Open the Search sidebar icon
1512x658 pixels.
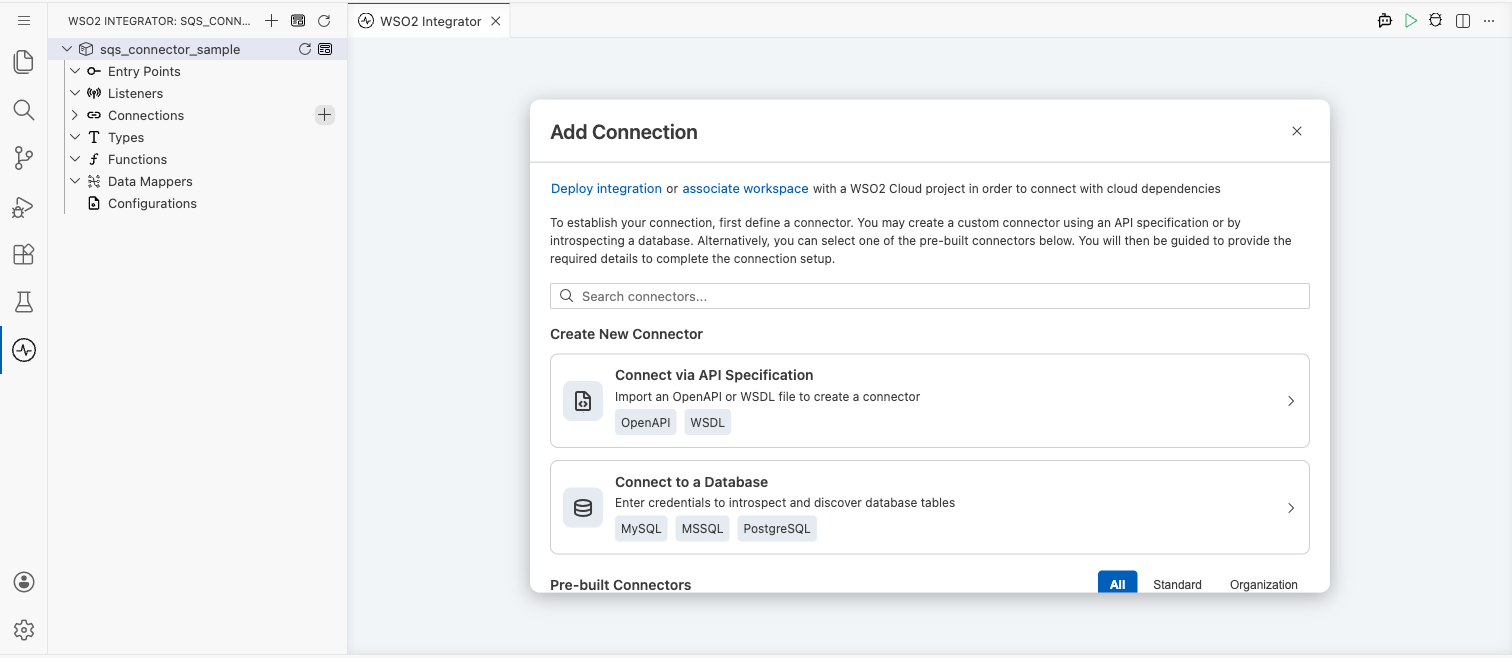(x=24, y=110)
